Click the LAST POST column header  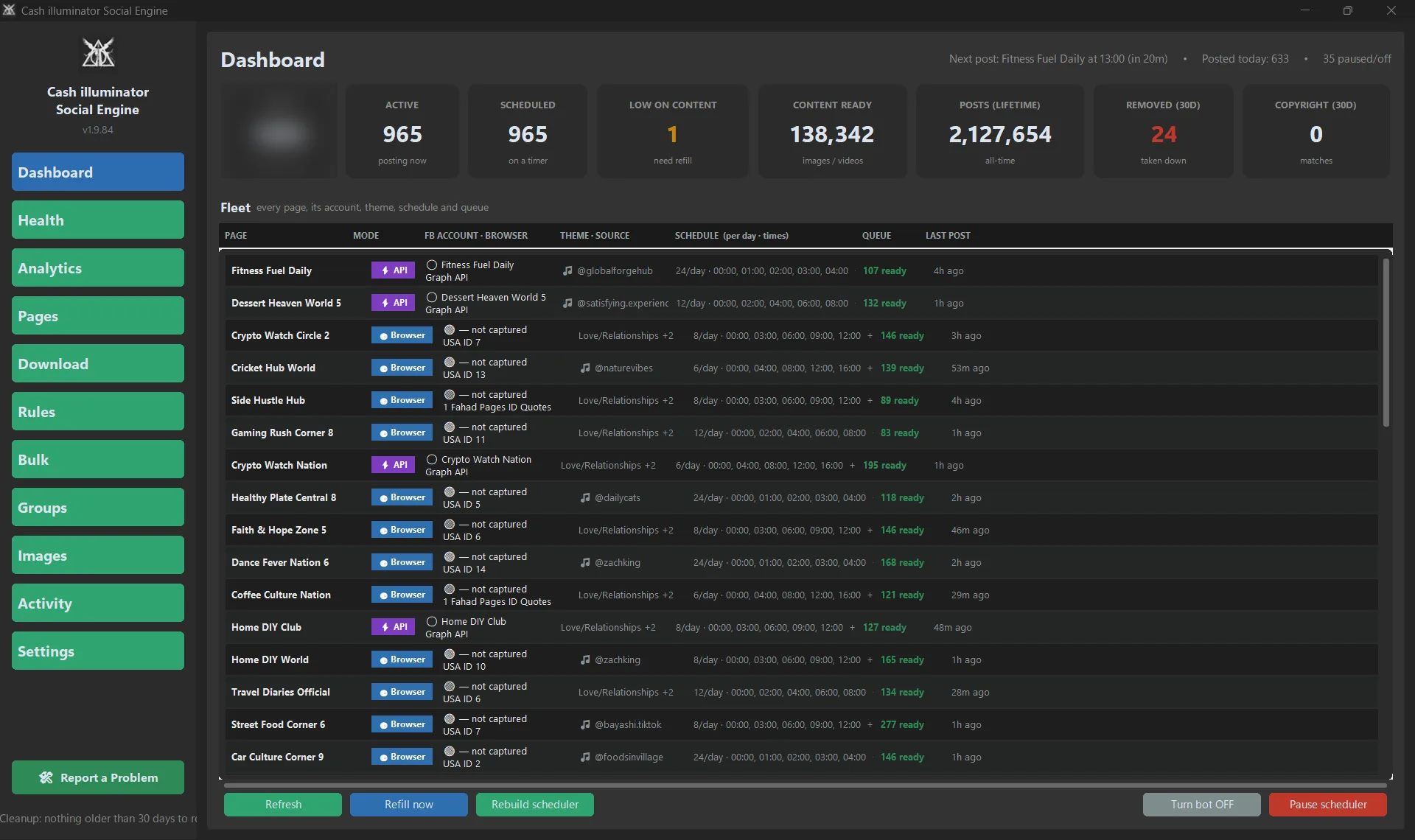948,236
